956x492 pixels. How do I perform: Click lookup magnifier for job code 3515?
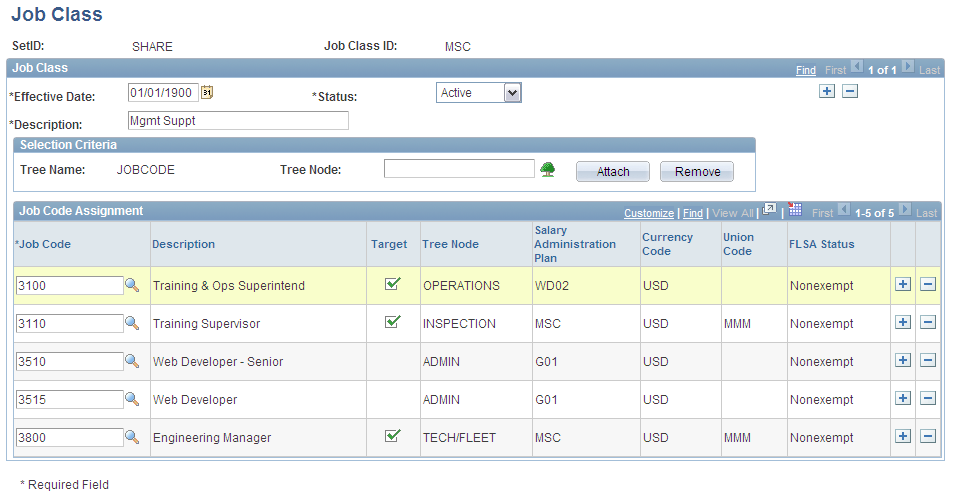click(132, 399)
